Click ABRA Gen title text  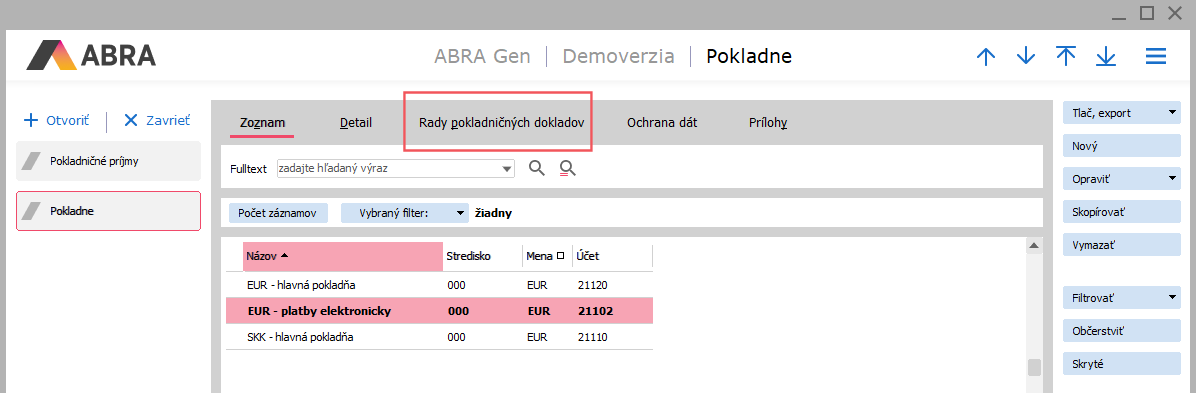click(482, 56)
